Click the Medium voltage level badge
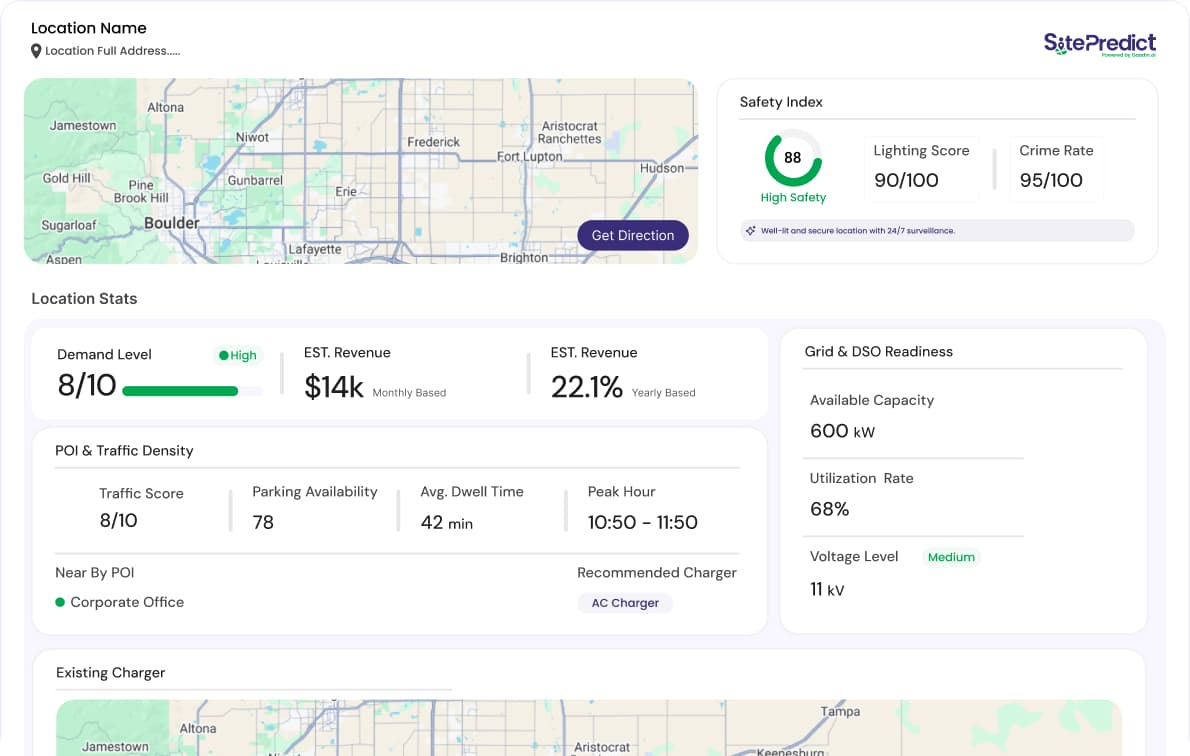This screenshot has height=756, width=1190. point(951,557)
